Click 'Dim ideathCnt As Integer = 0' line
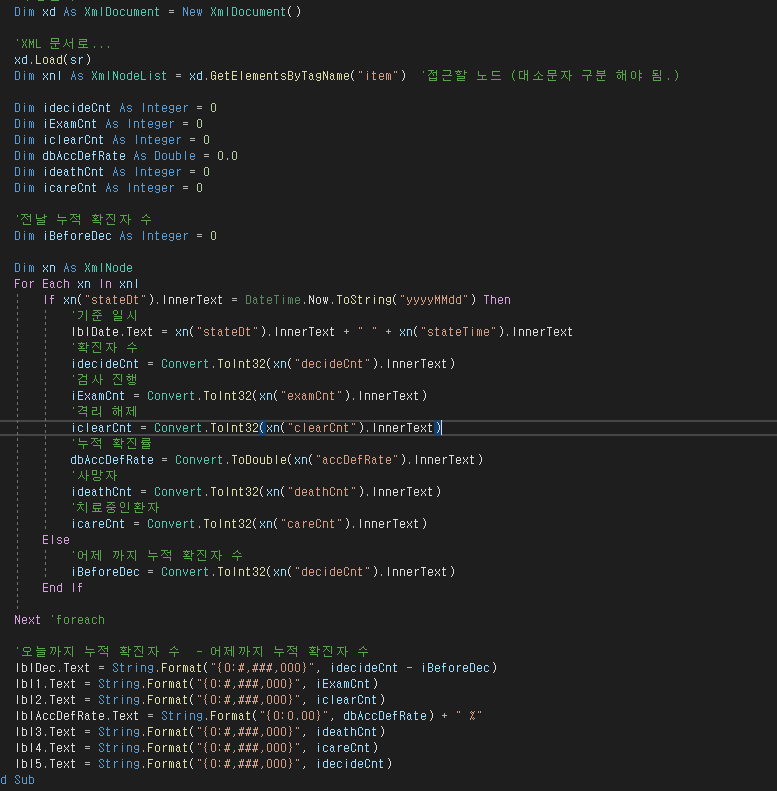Screen dimensions: 777x791 click(112, 172)
